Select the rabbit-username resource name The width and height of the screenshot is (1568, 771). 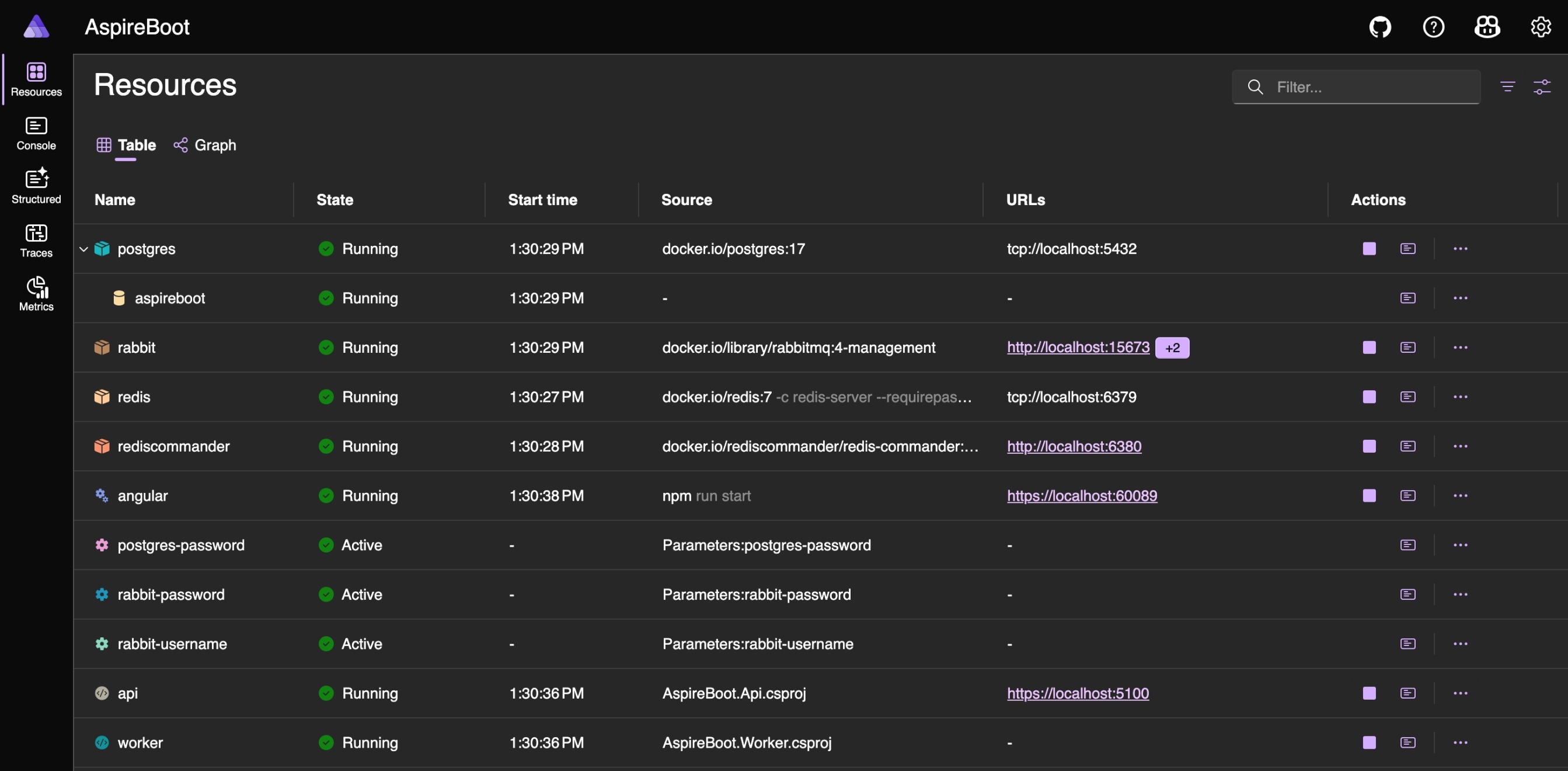click(x=172, y=644)
